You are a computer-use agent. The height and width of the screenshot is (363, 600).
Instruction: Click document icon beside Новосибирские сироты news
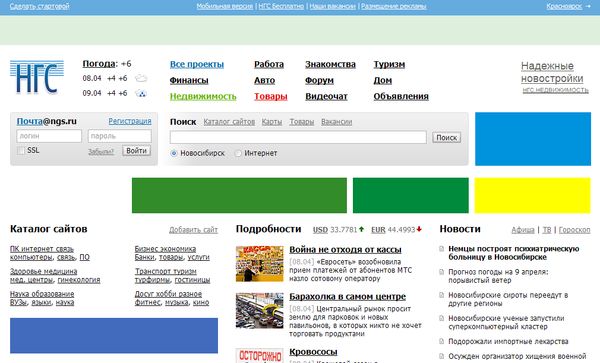click(442, 295)
